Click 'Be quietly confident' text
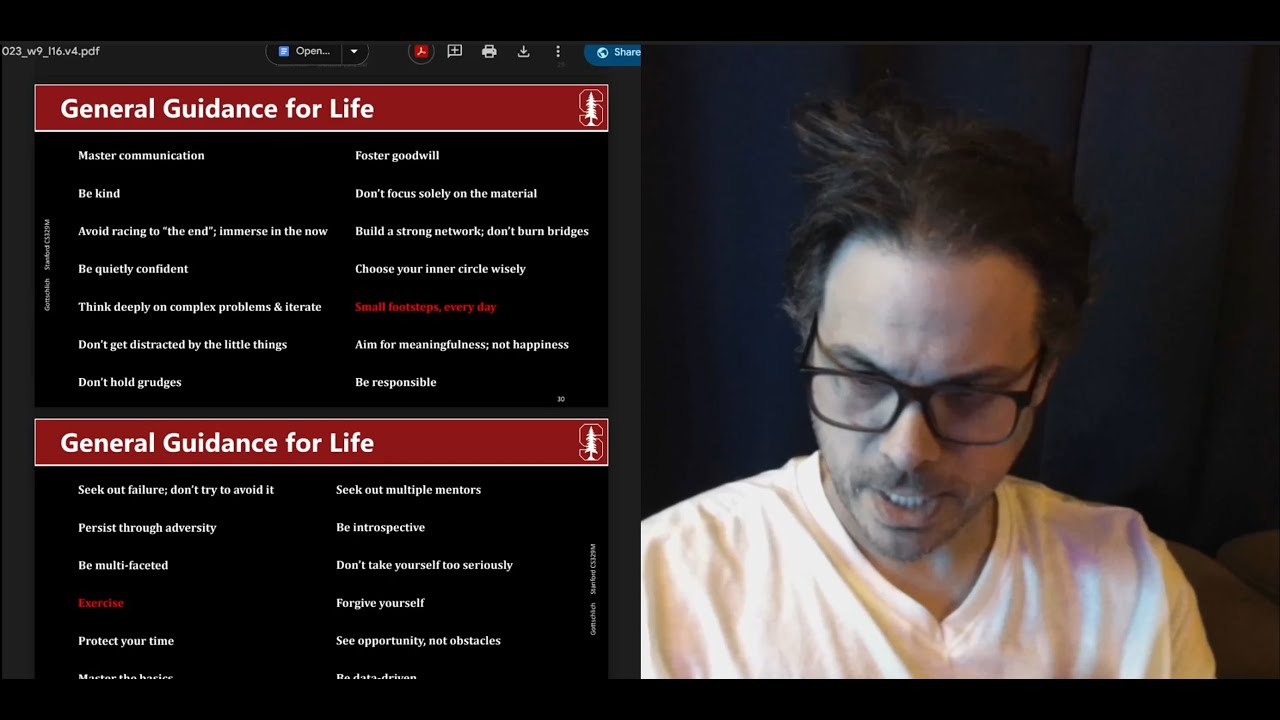 pos(133,269)
